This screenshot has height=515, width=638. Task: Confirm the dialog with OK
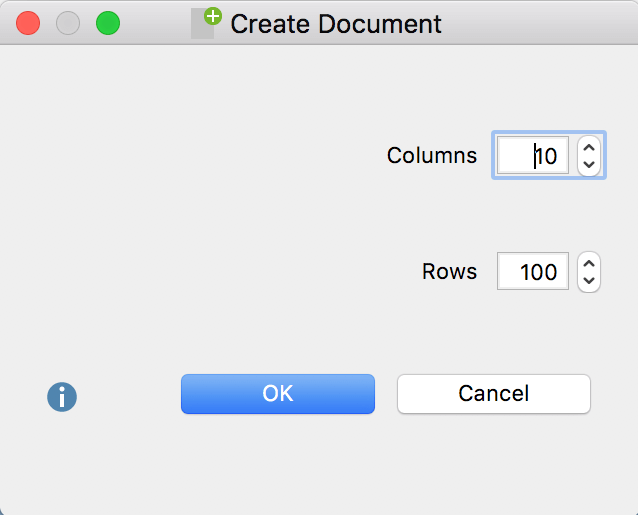pyautogui.click(x=278, y=394)
